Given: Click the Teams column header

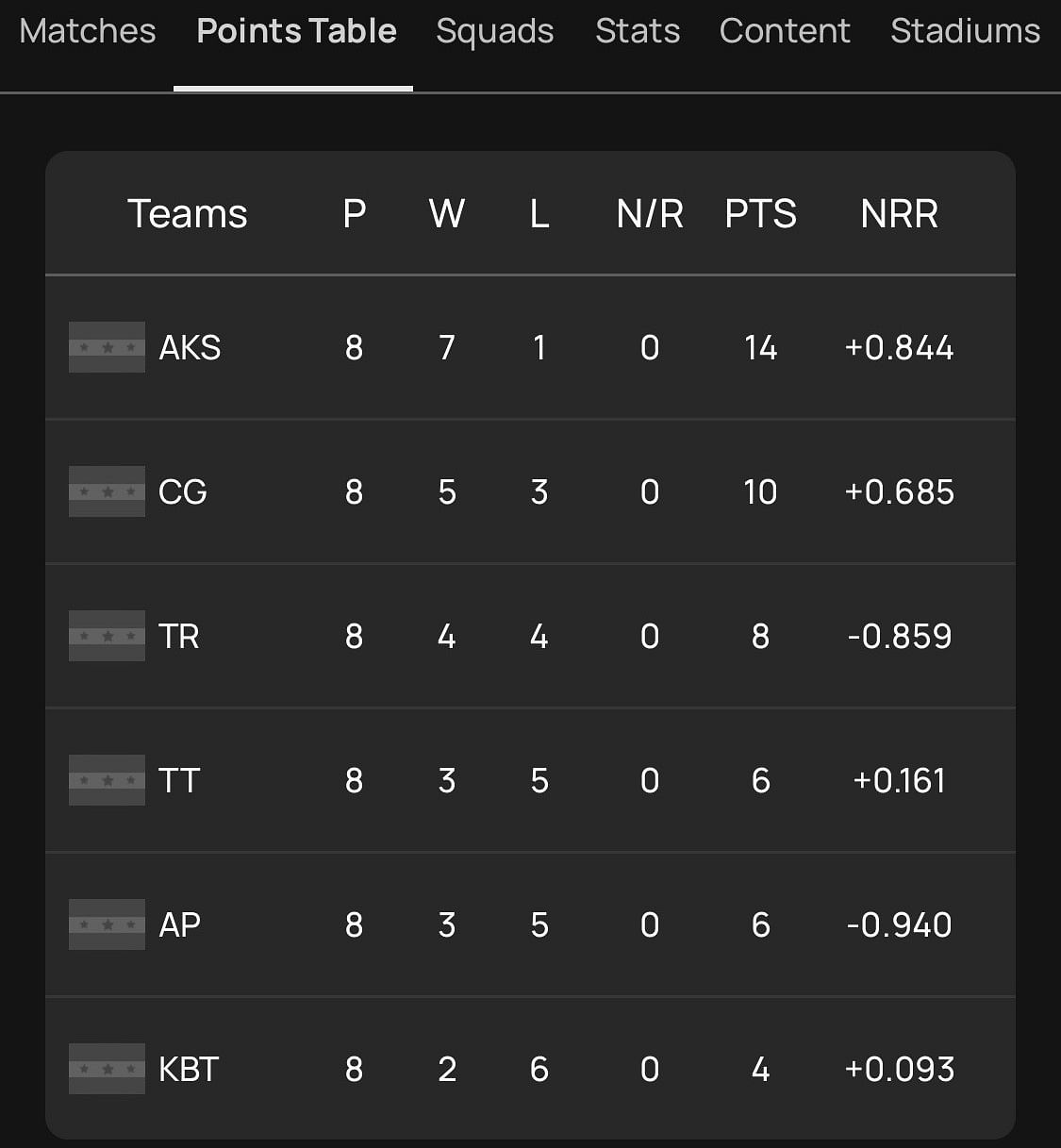Looking at the screenshot, I should coord(187,214).
